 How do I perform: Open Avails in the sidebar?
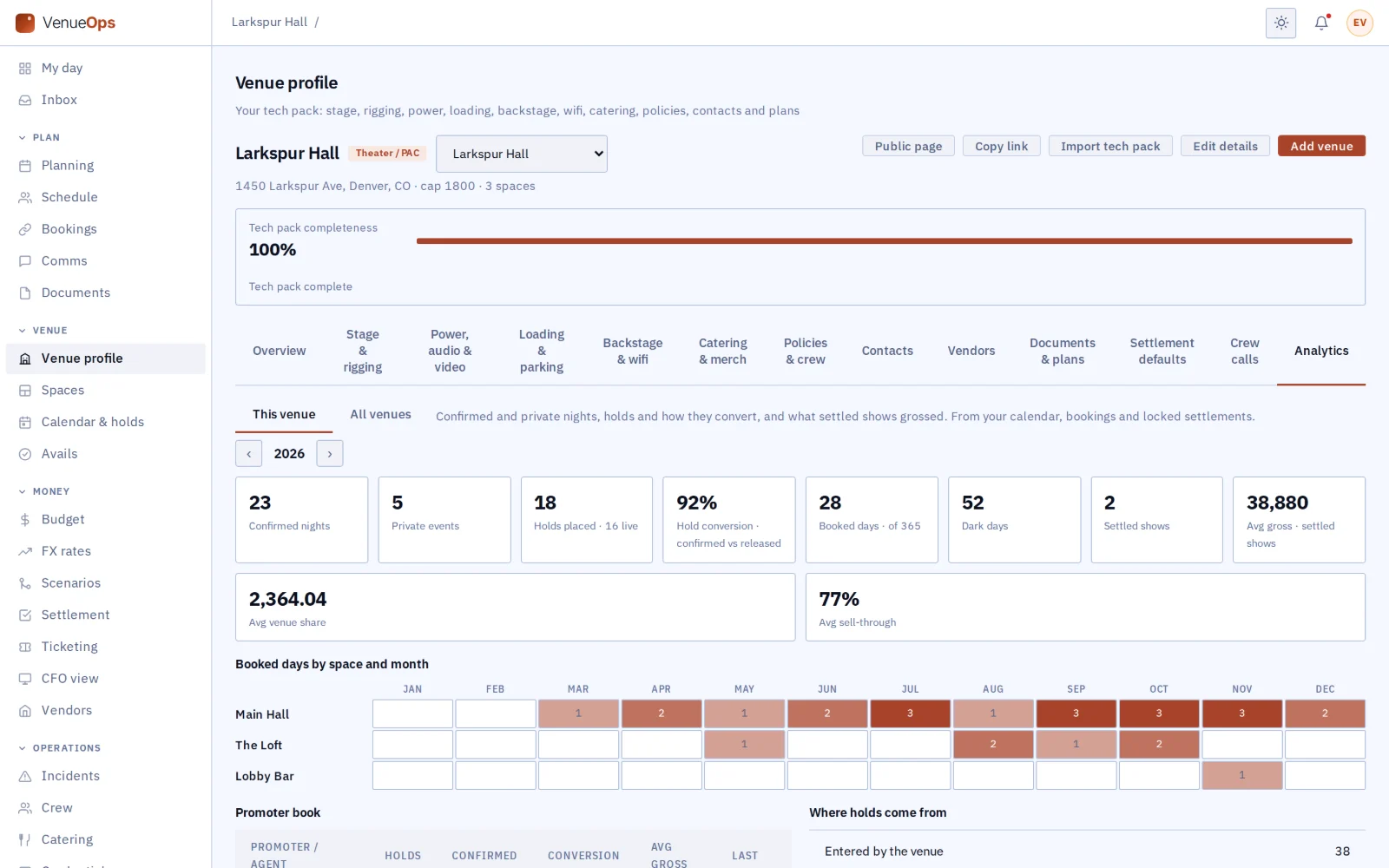pyautogui.click(x=106, y=454)
